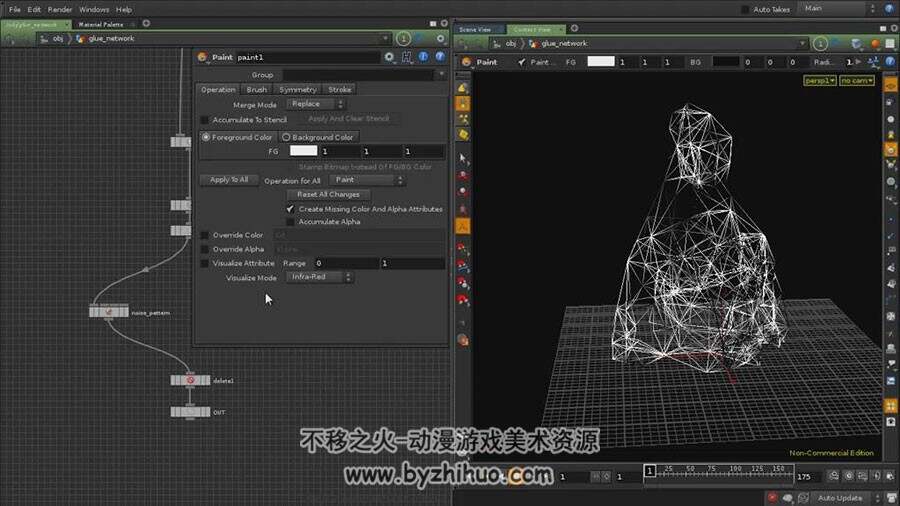900x506 pixels.
Task: Expand the viewport path dropdown
Action: click(x=802, y=44)
